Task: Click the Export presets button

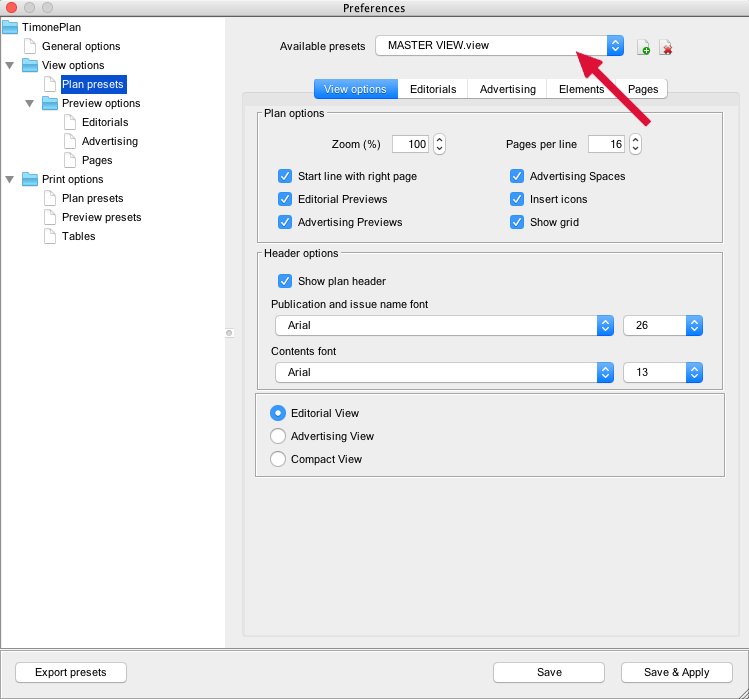Action: (x=71, y=672)
